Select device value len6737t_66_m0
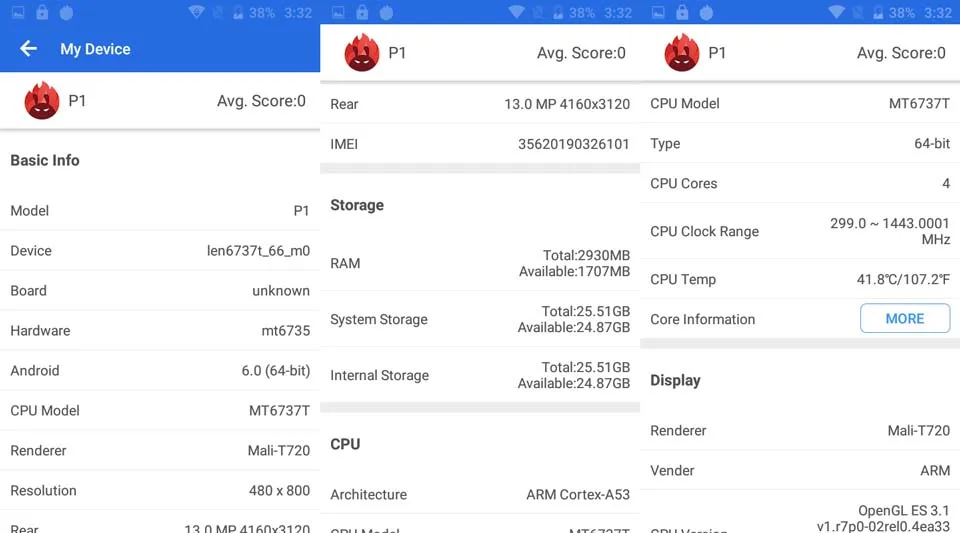Viewport: 960px width, 533px height. (258, 251)
